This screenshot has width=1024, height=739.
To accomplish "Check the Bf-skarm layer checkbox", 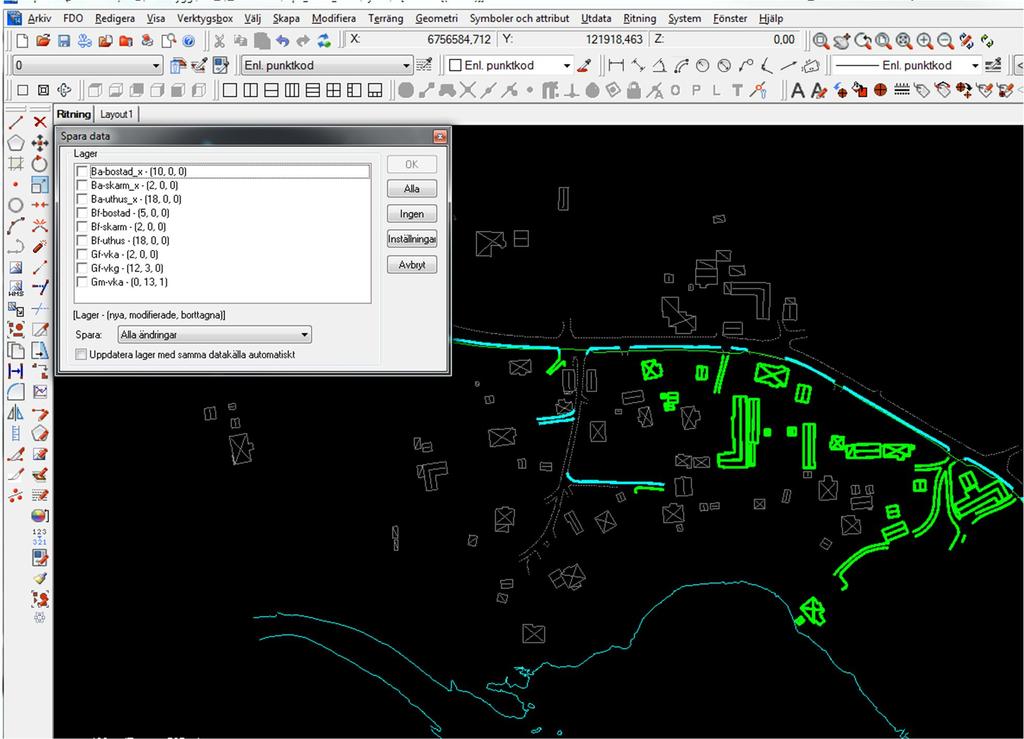I will [x=82, y=227].
